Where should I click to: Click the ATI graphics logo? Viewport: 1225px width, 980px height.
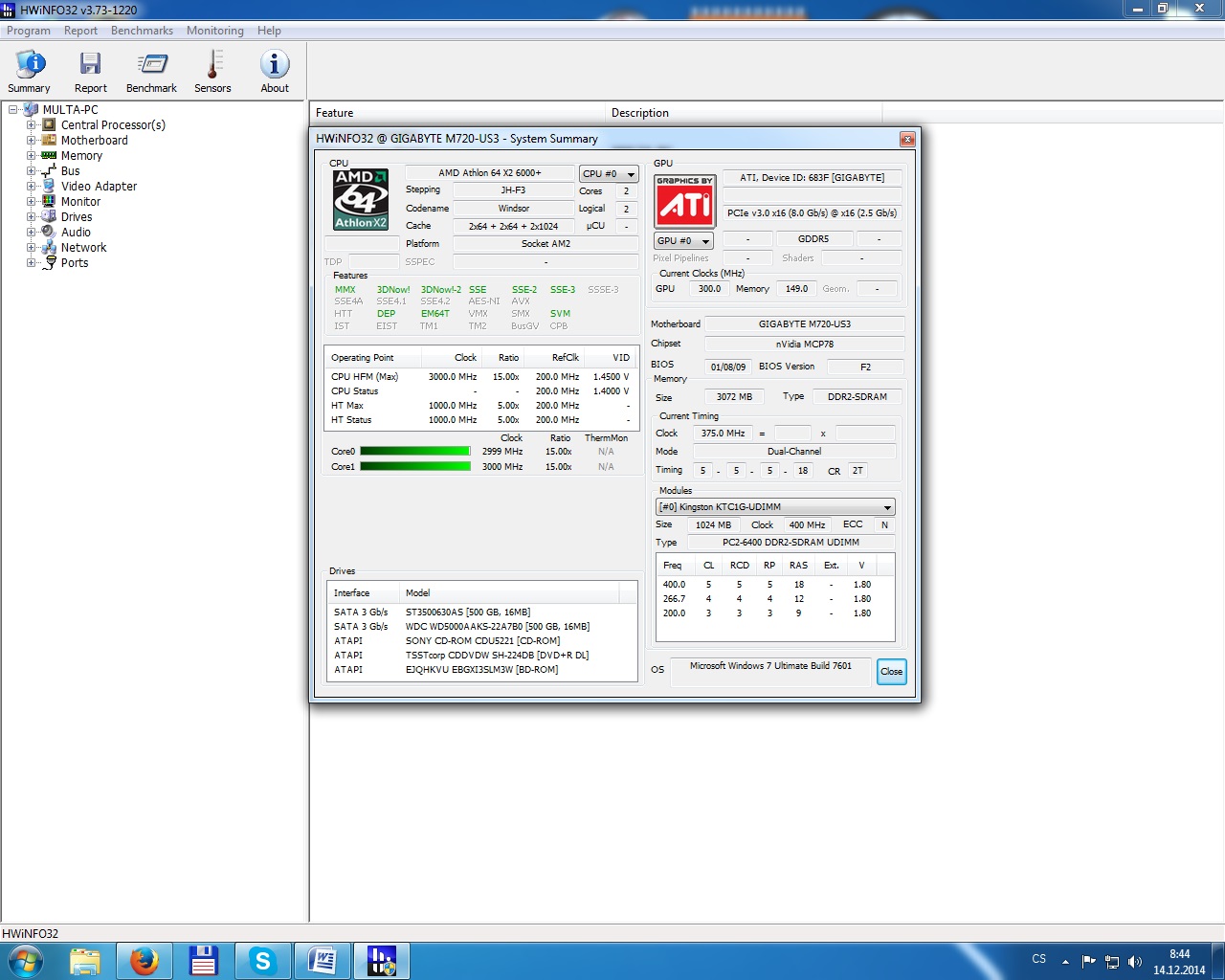click(x=684, y=201)
